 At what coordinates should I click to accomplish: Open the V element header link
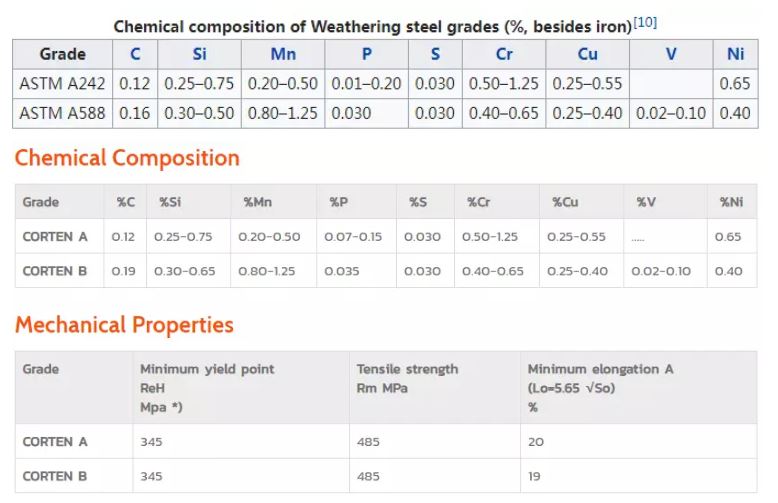pyautogui.click(x=671, y=54)
